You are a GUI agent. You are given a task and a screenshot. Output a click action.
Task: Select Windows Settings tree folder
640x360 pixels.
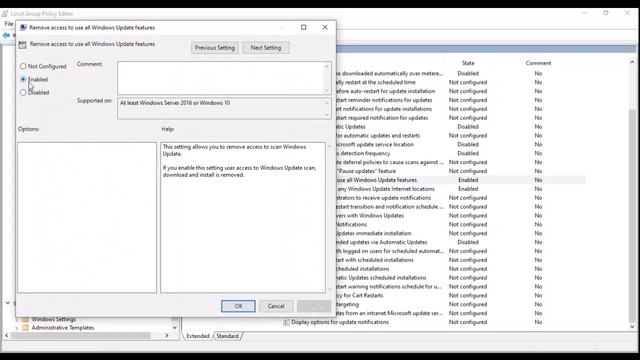pos(53,319)
